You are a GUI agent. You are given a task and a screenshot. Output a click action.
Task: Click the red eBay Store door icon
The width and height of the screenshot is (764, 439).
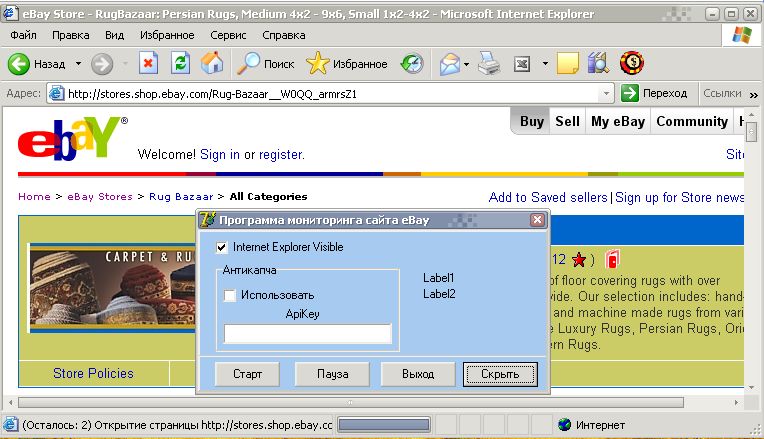pyautogui.click(x=612, y=259)
